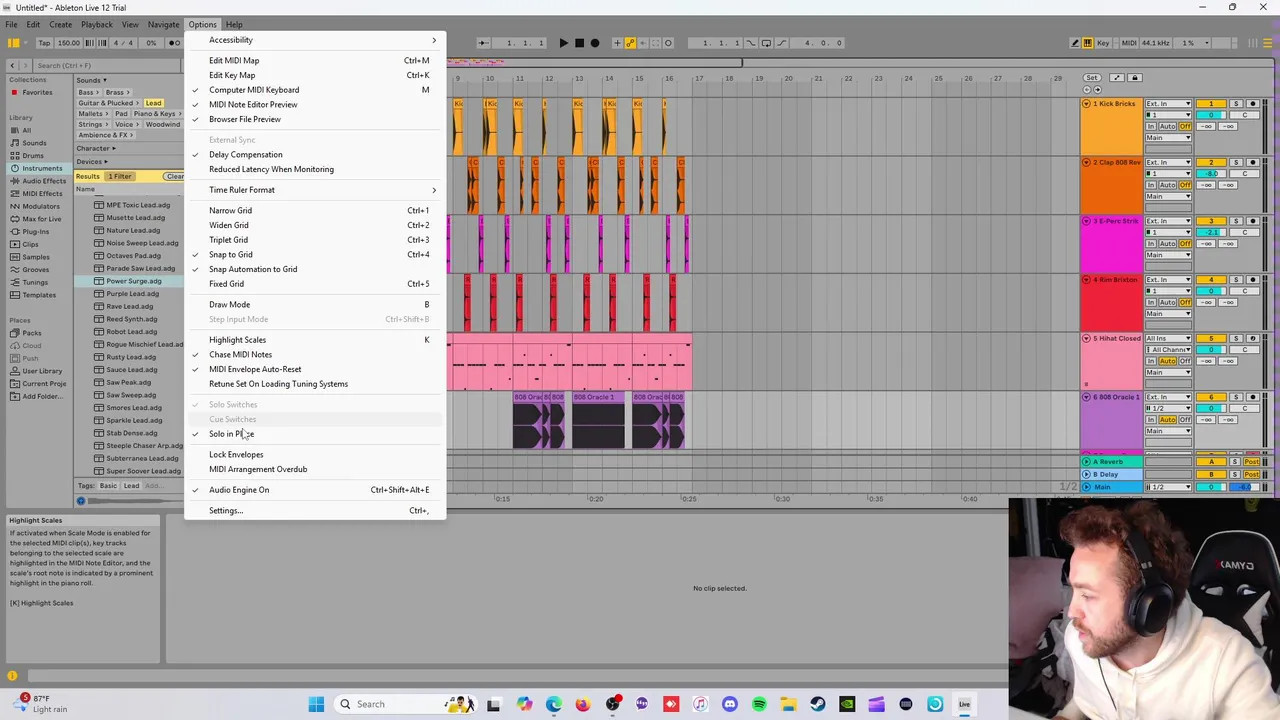Clear the browser filter
This screenshot has height=720, width=1280.
175,176
